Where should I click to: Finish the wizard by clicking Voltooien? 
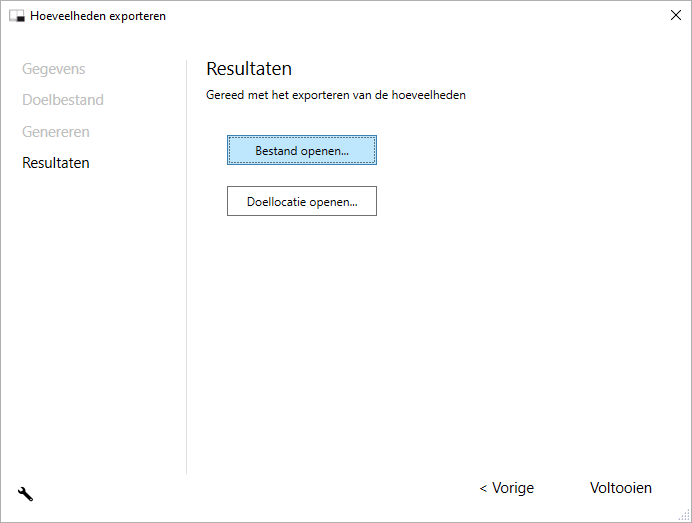[x=620, y=488]
